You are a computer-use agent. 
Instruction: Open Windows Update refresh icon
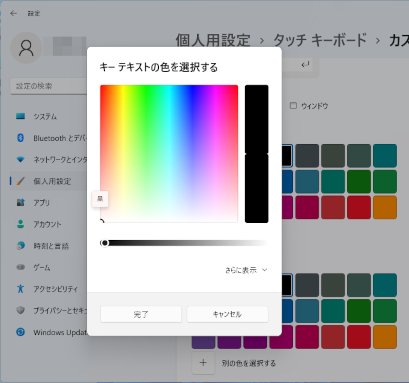(x=20, y=332)
